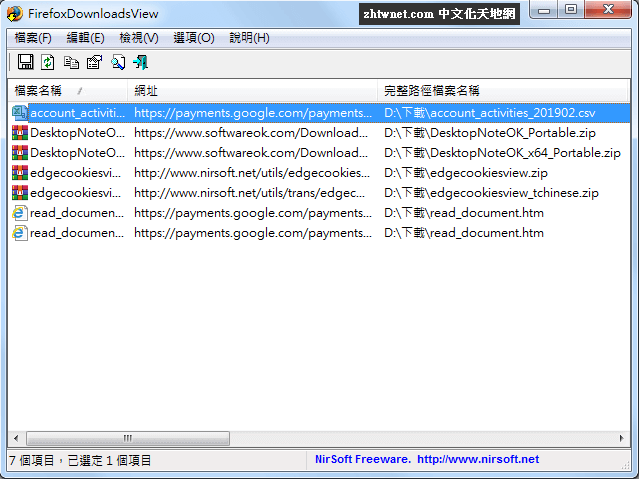Click the account_activiti... file name cell
Screen dimensions: 639x479
(x=77, y=113)
